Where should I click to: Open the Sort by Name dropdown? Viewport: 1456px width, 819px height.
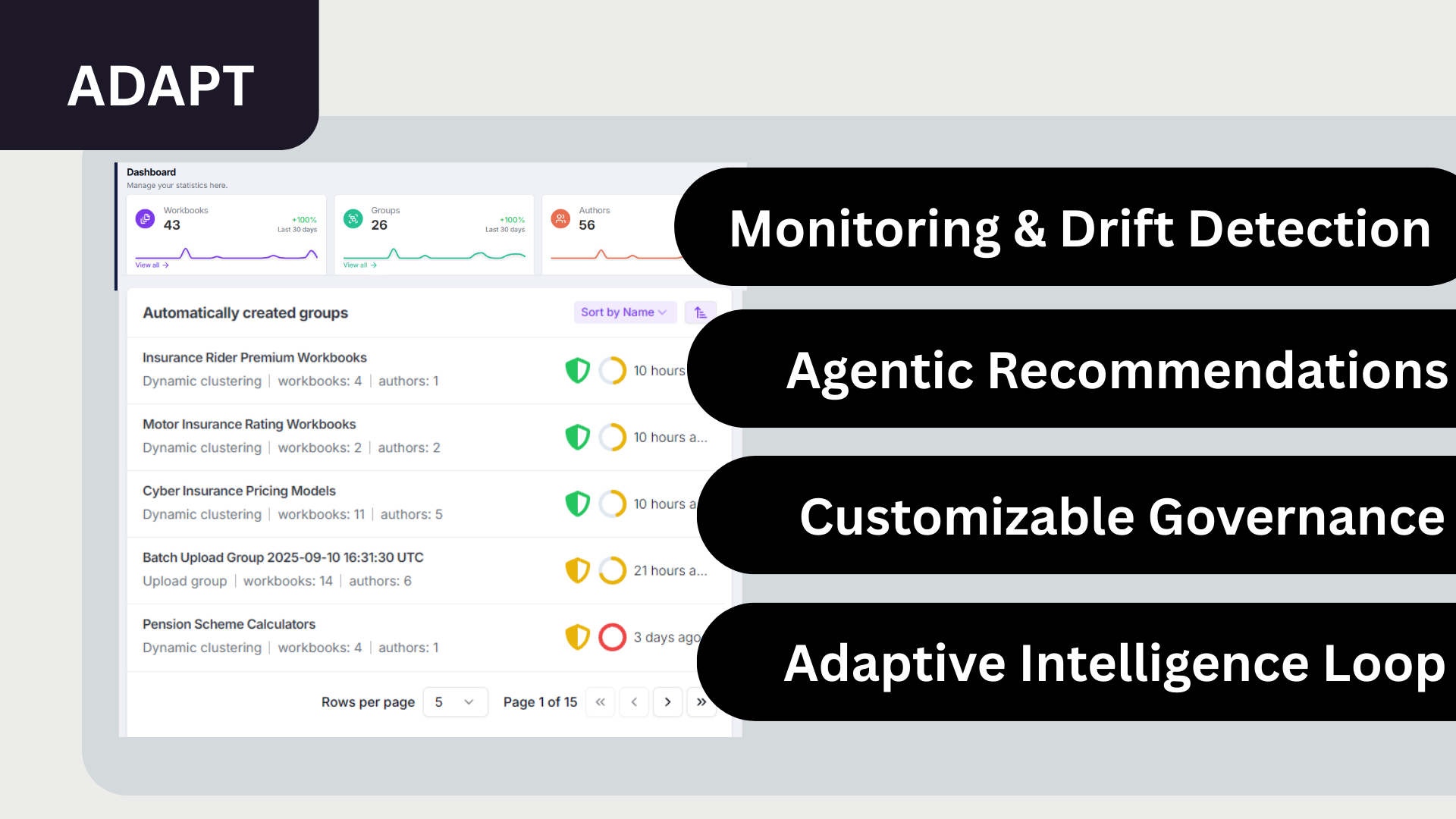[624, 312]
